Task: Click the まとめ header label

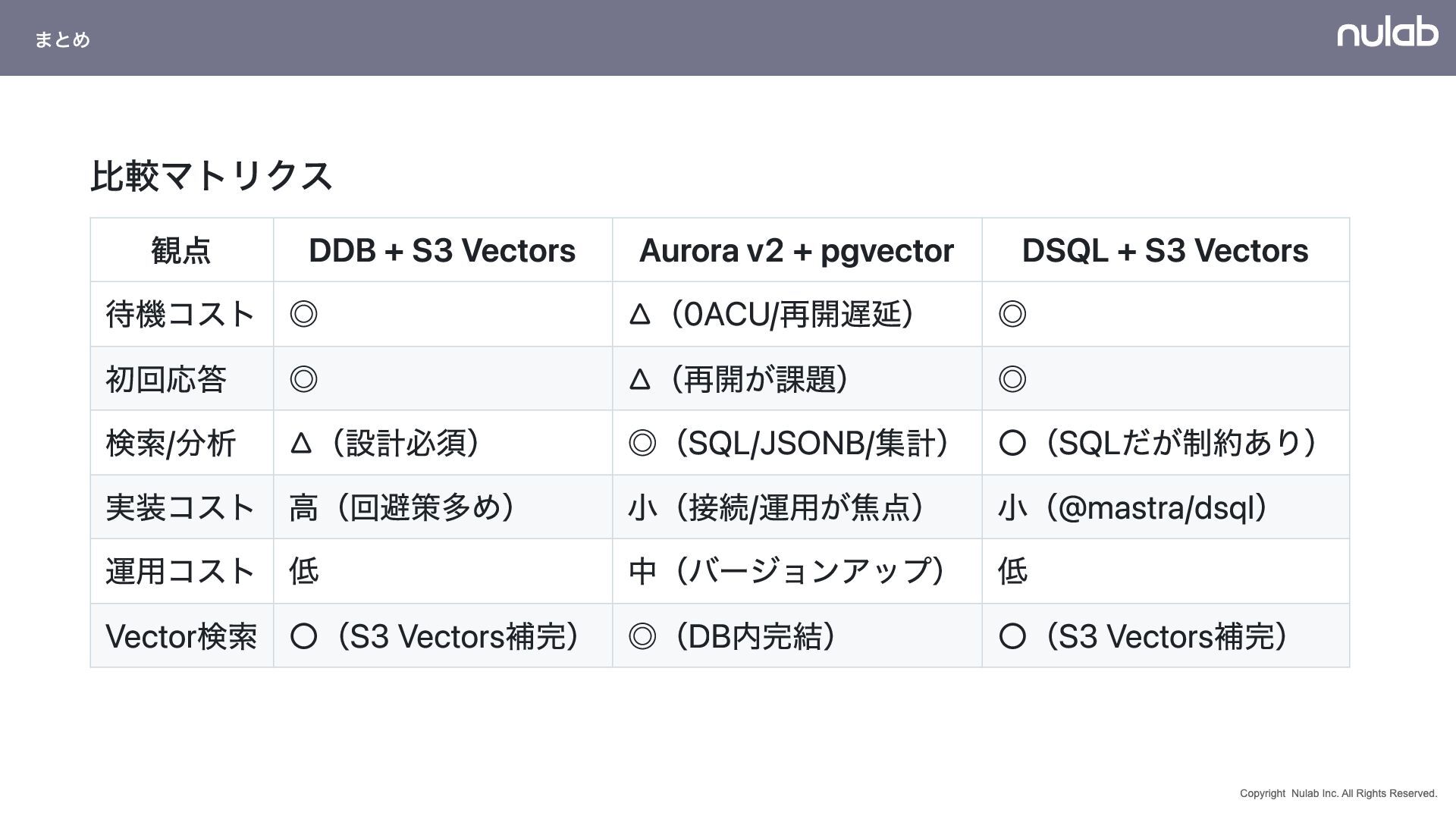Action: 62,39
